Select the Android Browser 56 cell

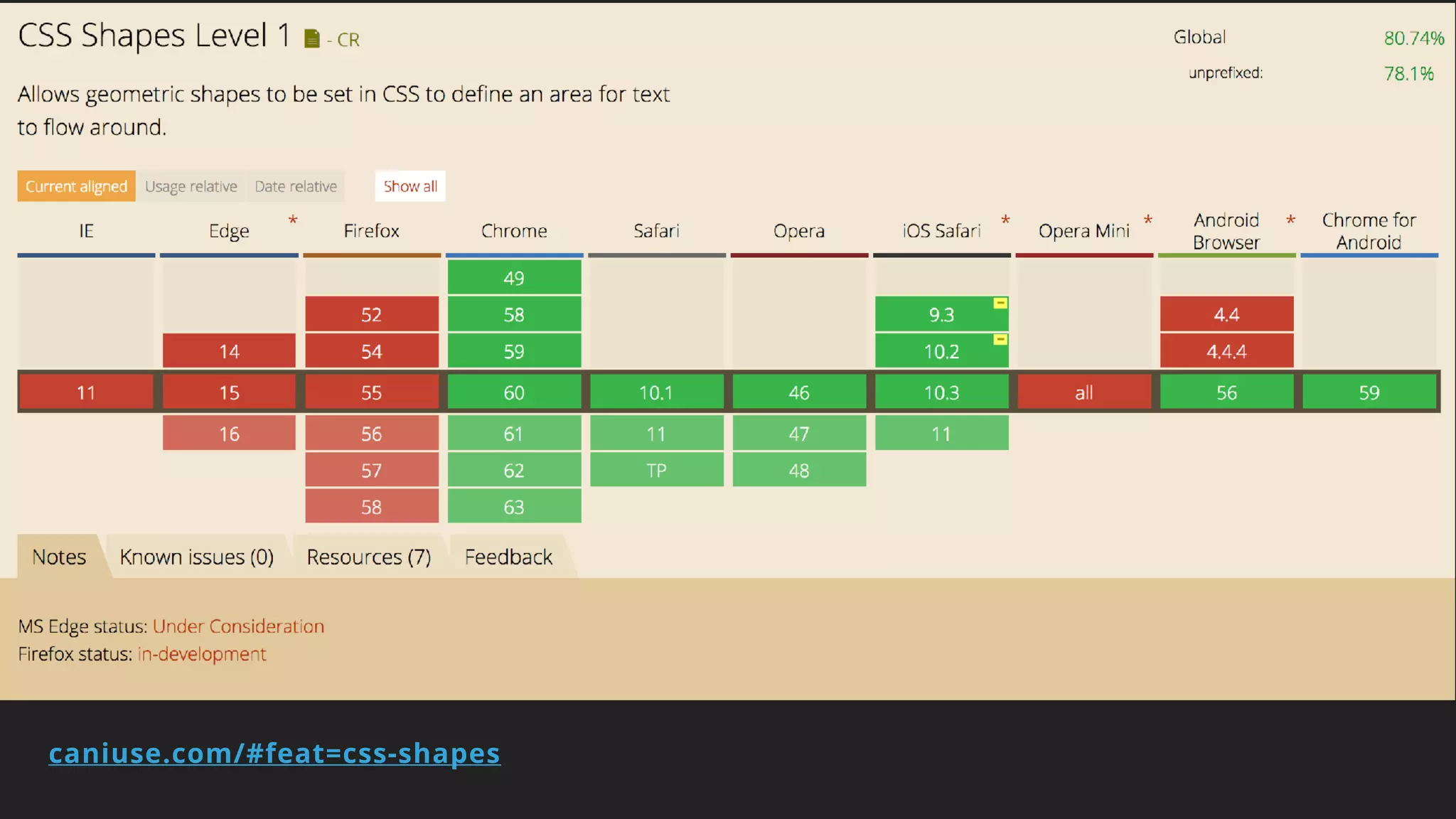point(1227,392)
